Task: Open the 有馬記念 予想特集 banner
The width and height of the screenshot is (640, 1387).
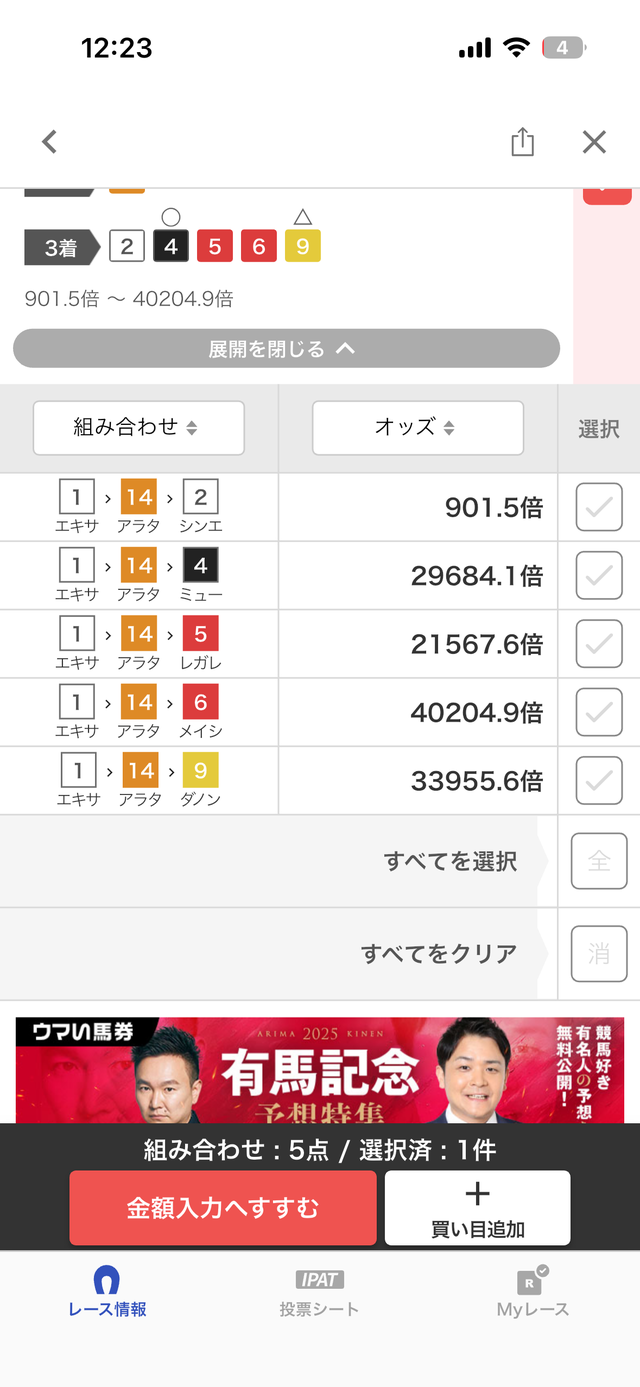Action: (318, 1070)
